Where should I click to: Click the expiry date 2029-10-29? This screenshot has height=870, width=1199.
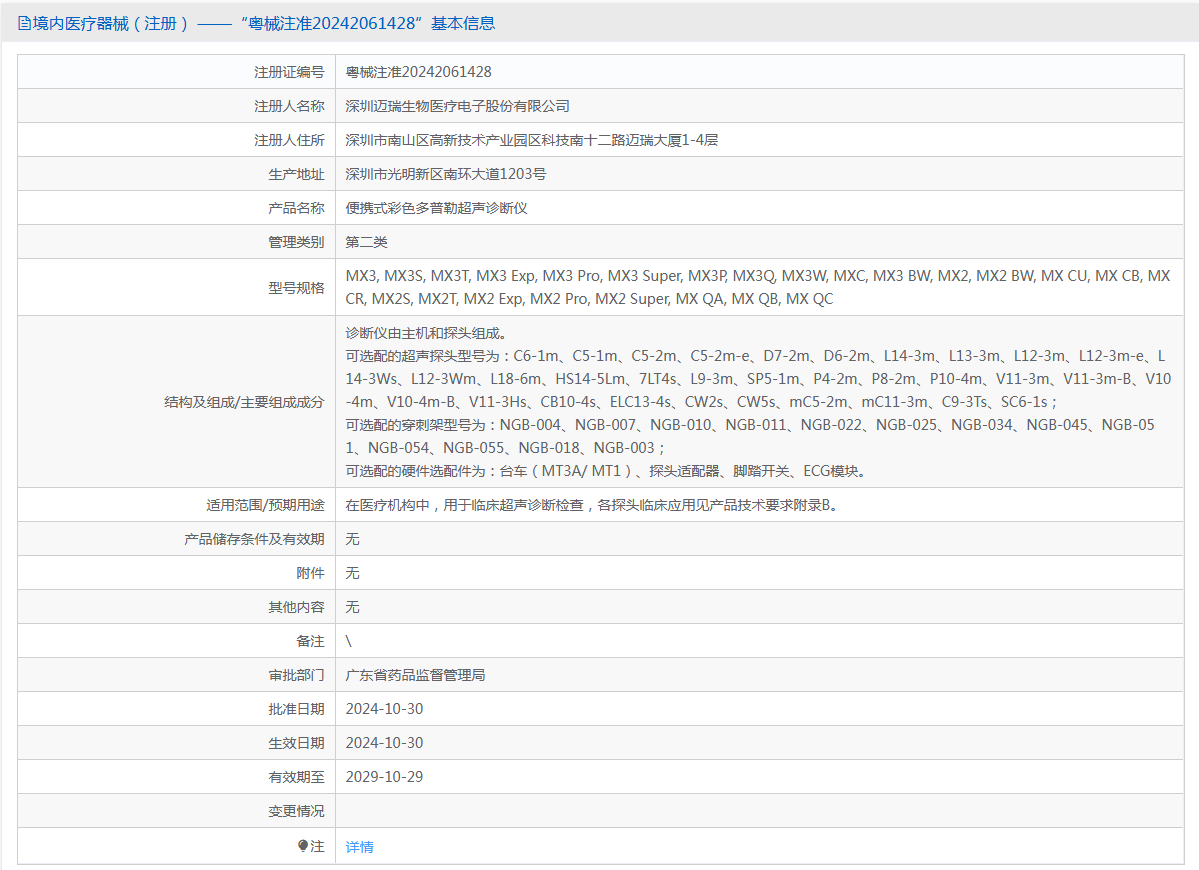[x=384, y=777]
